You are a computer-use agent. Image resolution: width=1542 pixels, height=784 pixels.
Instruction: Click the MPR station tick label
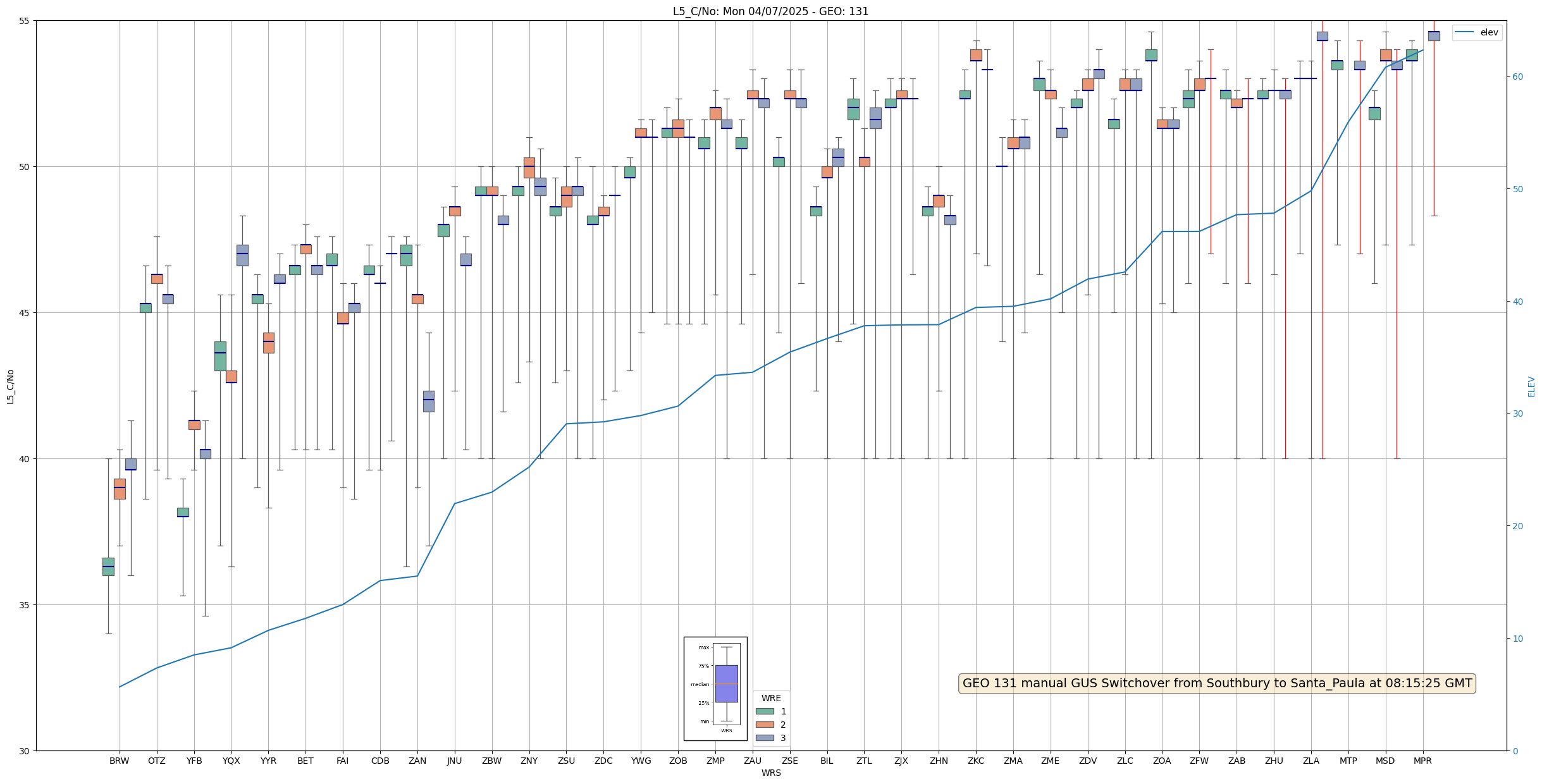tap(1422, 761)
